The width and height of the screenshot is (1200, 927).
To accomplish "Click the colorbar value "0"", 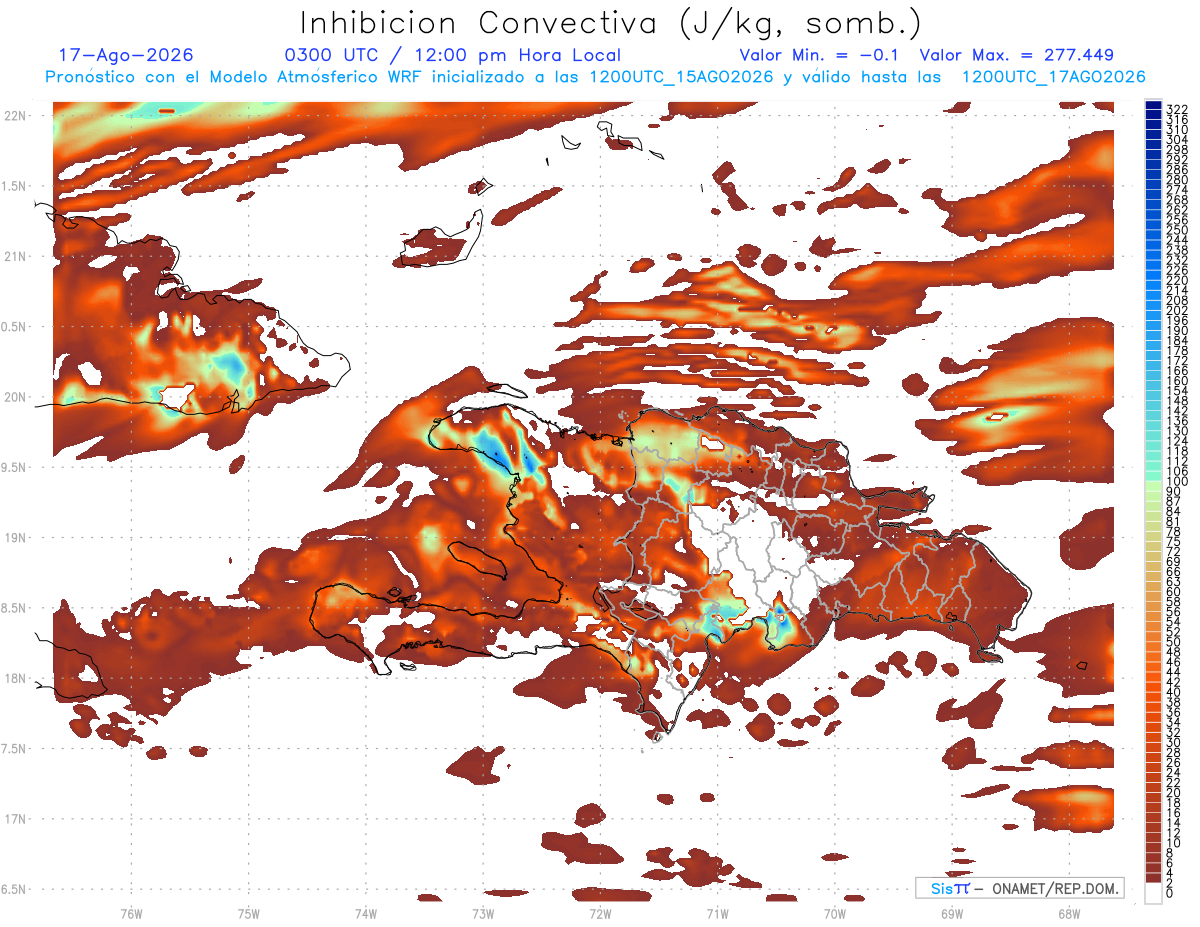I will tap(1170, 893).
